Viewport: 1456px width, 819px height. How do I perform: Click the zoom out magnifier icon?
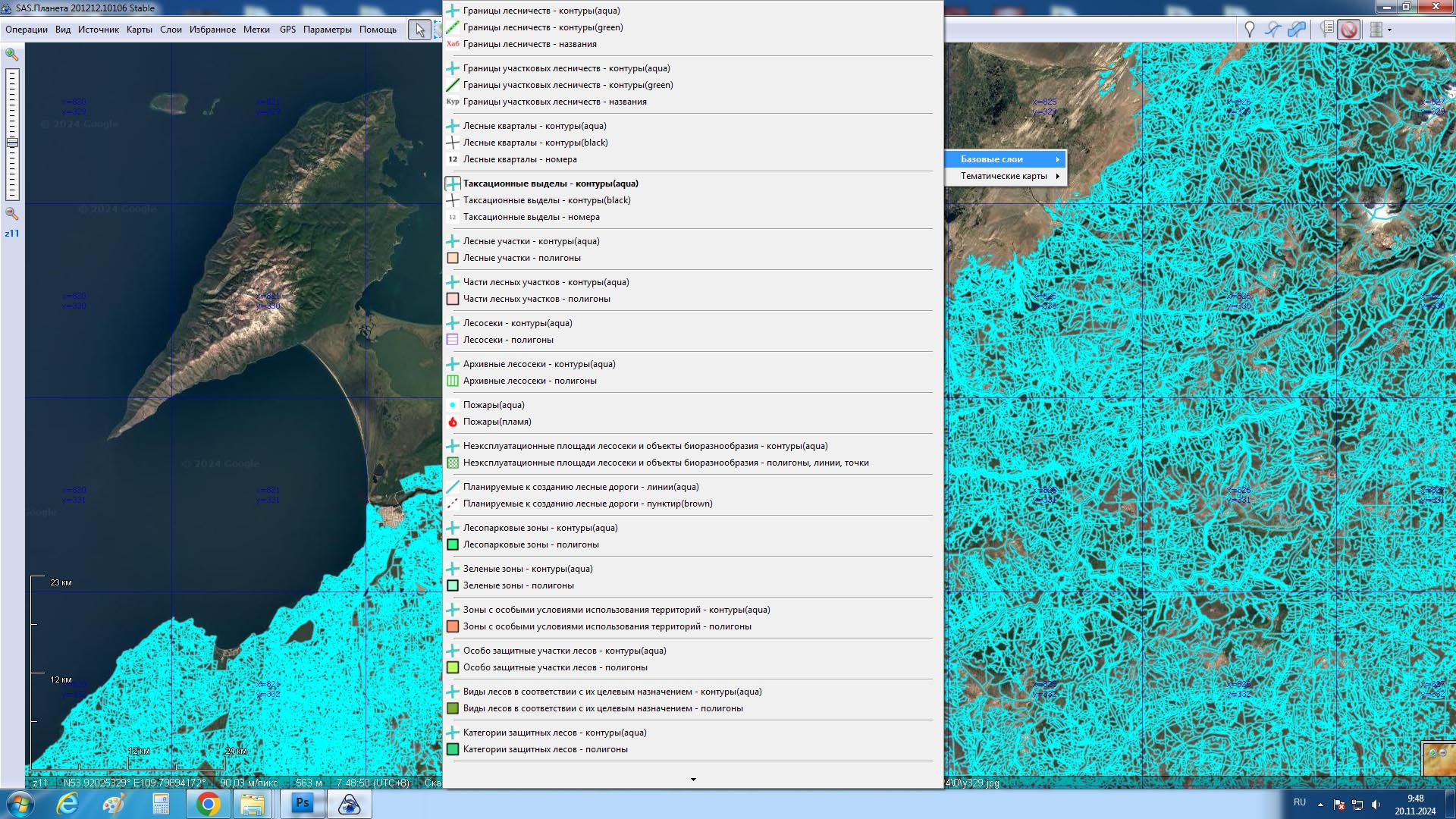point(11,214)
